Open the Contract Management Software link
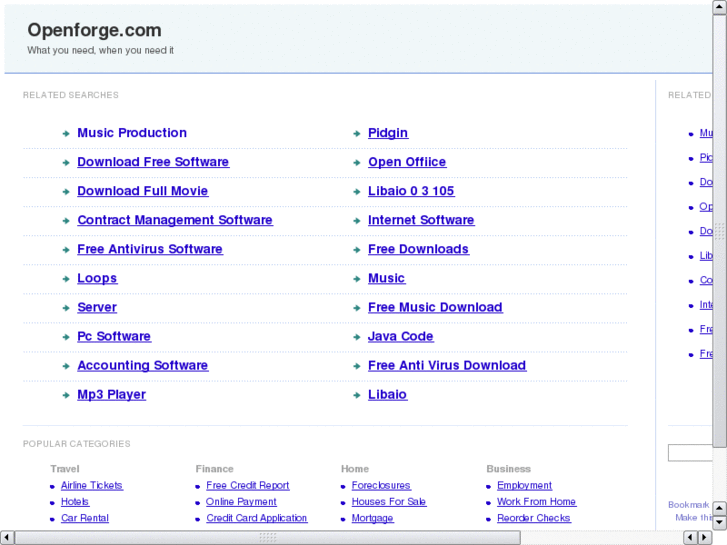The image size is (727, 545). (x=175, y=220)
